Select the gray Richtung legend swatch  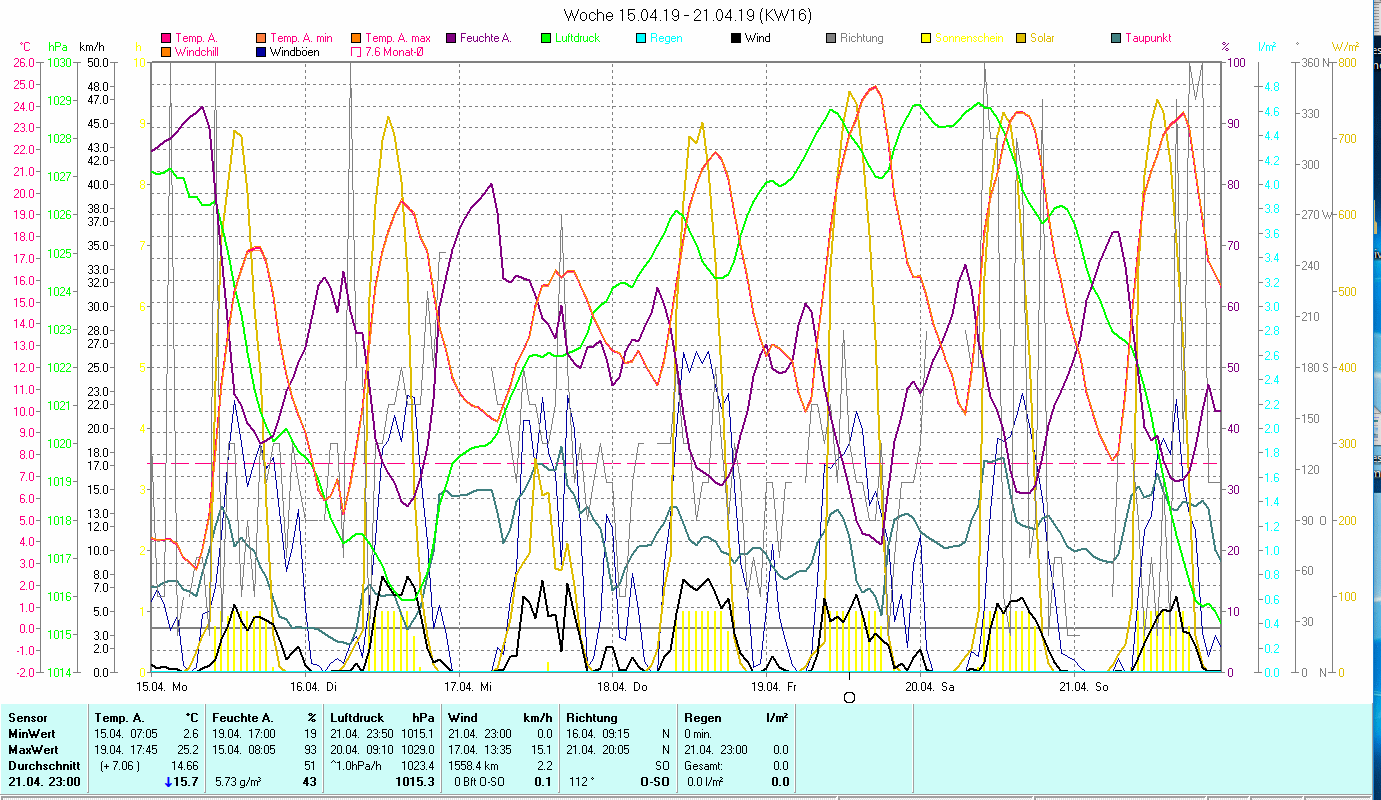pyautogui.click(x=831, y=38)
